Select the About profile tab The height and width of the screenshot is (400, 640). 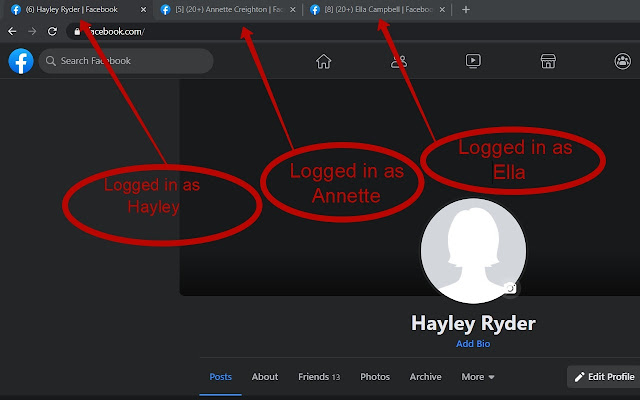tap(265, 377)
